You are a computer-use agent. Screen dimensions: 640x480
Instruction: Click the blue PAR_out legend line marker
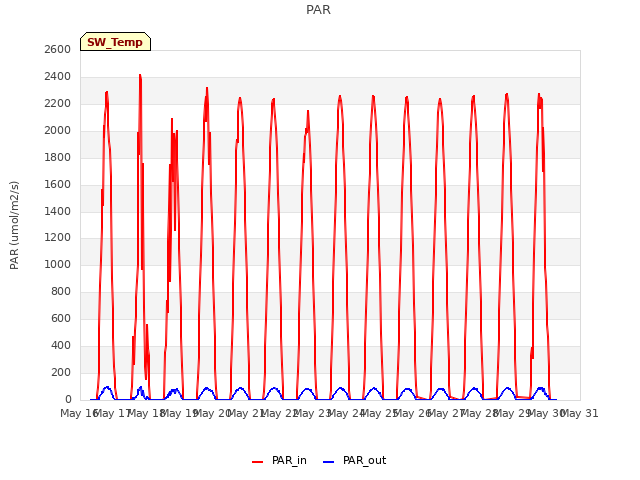[329, 462]
